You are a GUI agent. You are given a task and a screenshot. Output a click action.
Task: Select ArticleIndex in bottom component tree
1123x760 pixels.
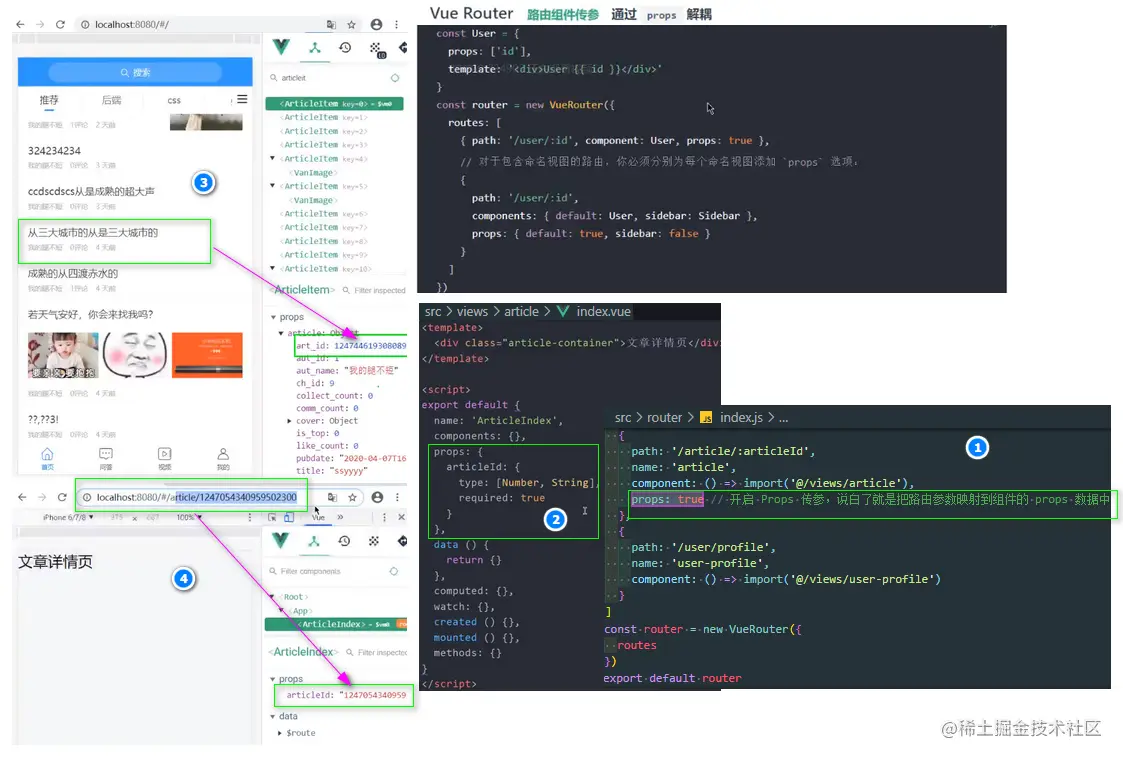click(x=336, y=624)
